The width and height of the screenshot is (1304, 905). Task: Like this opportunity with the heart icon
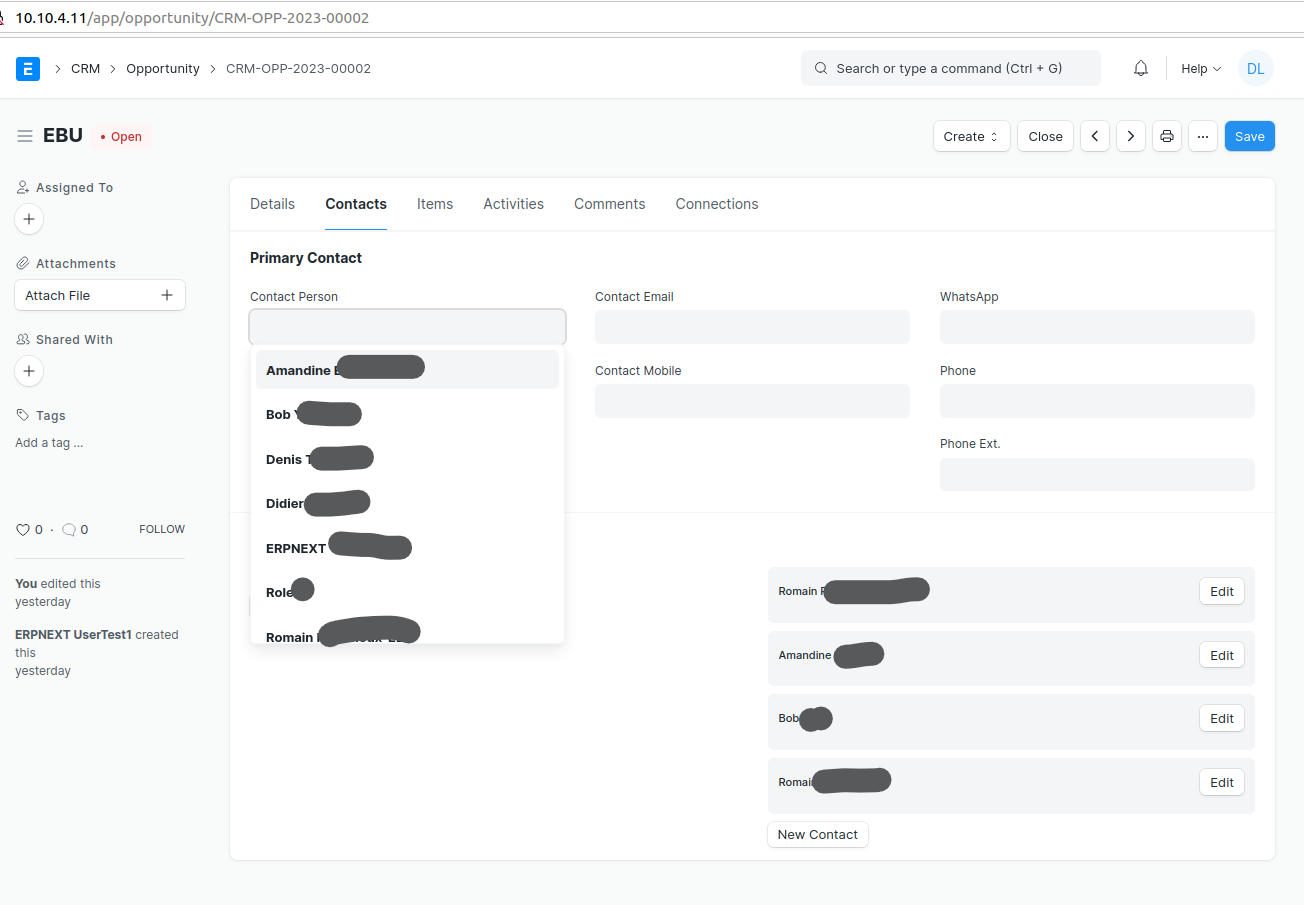[x=22, y=529]
